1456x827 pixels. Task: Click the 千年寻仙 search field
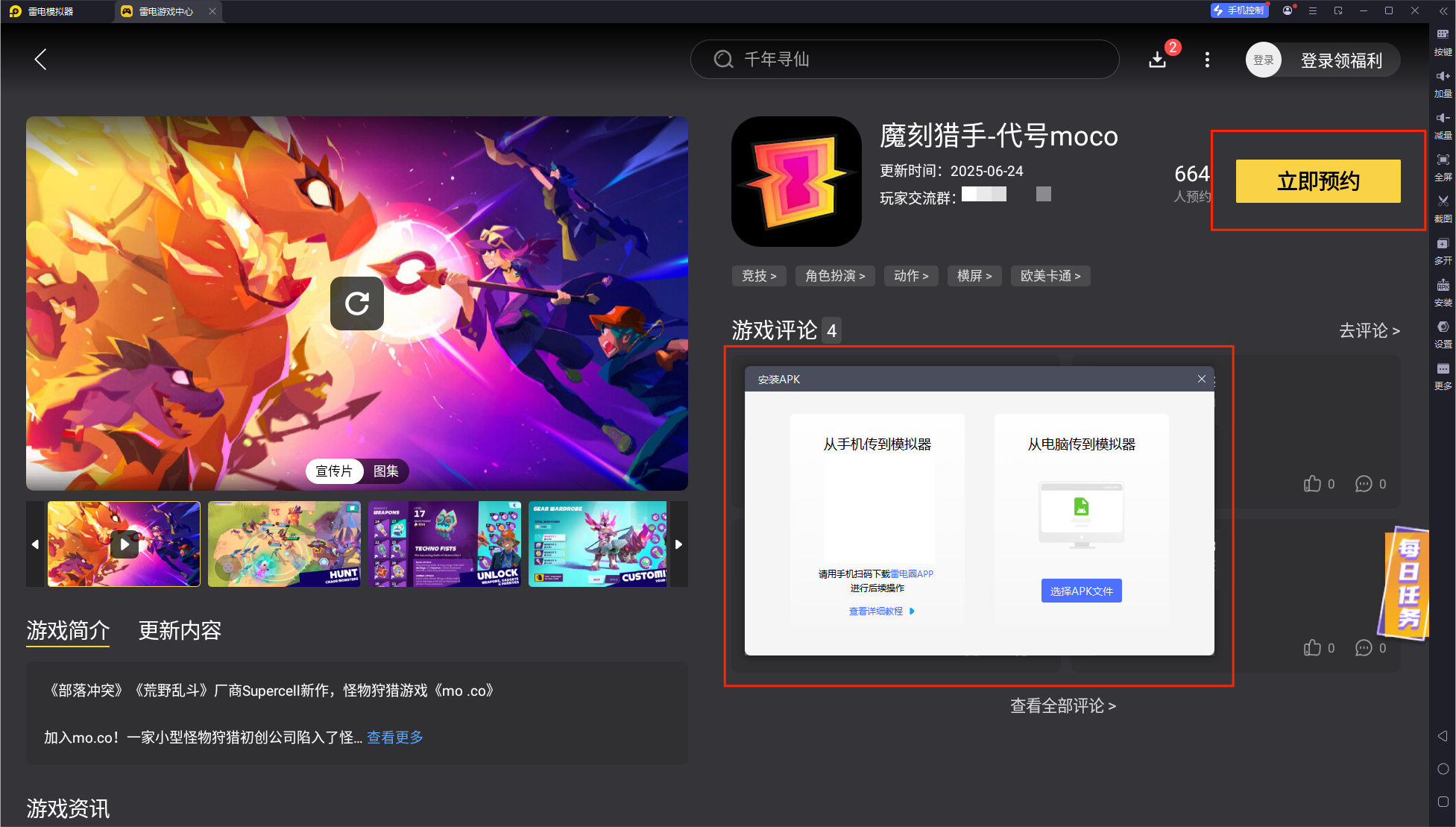[x=904, y=60]
